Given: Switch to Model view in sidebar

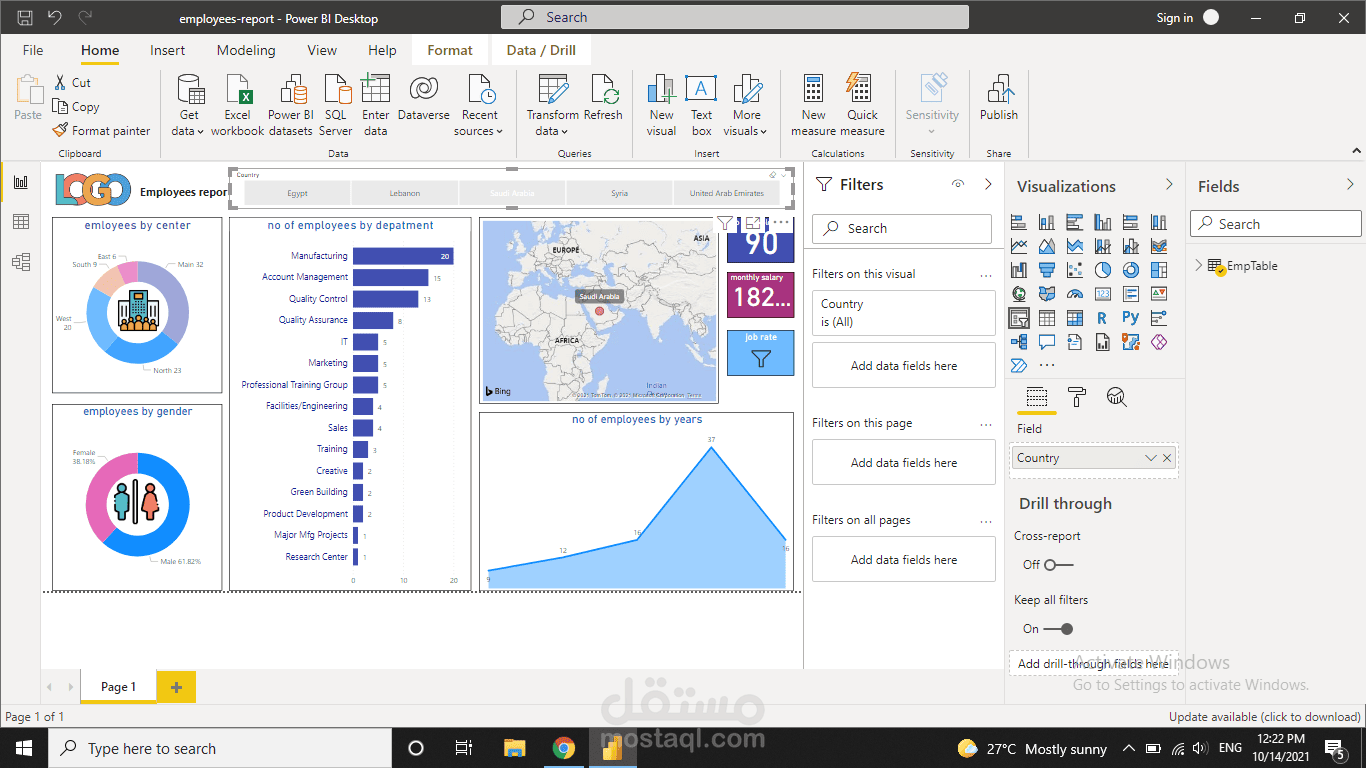Looking at the screenshot, I should pyautogui.click(x=21, y=262).
